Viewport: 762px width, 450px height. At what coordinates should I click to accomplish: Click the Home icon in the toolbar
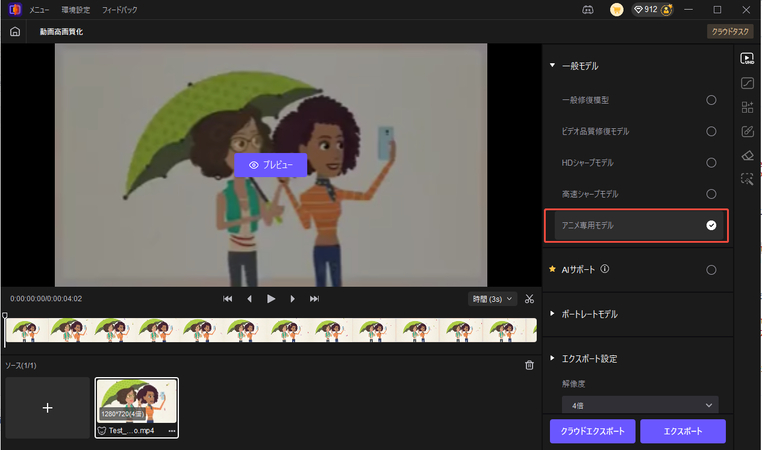(14, 31)
